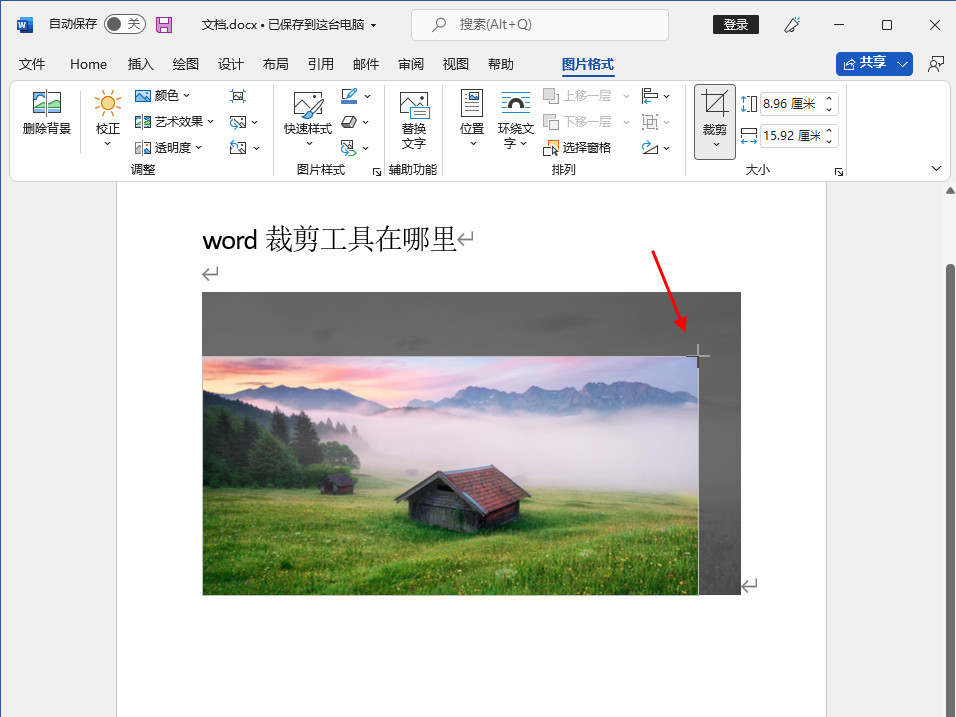
Task: Open the 透明度 transparency menu
Action: [x=168, y=148]
